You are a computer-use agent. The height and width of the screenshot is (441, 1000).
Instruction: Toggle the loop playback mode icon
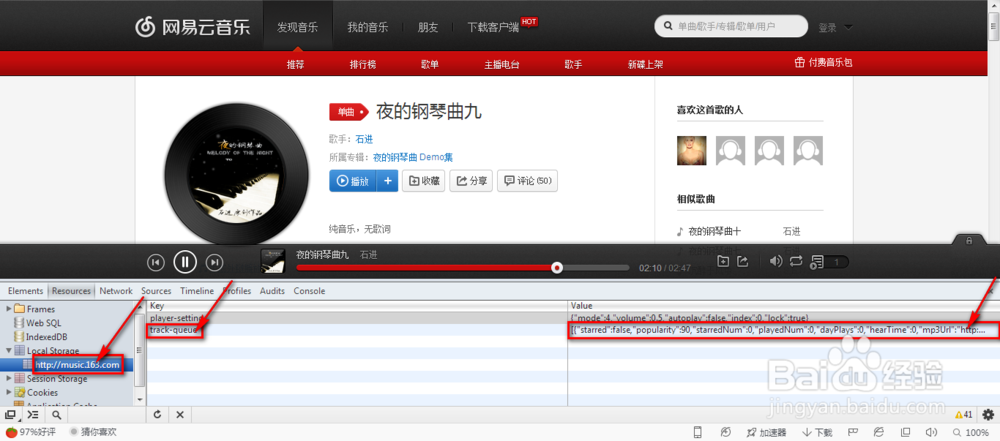[796, 261]
